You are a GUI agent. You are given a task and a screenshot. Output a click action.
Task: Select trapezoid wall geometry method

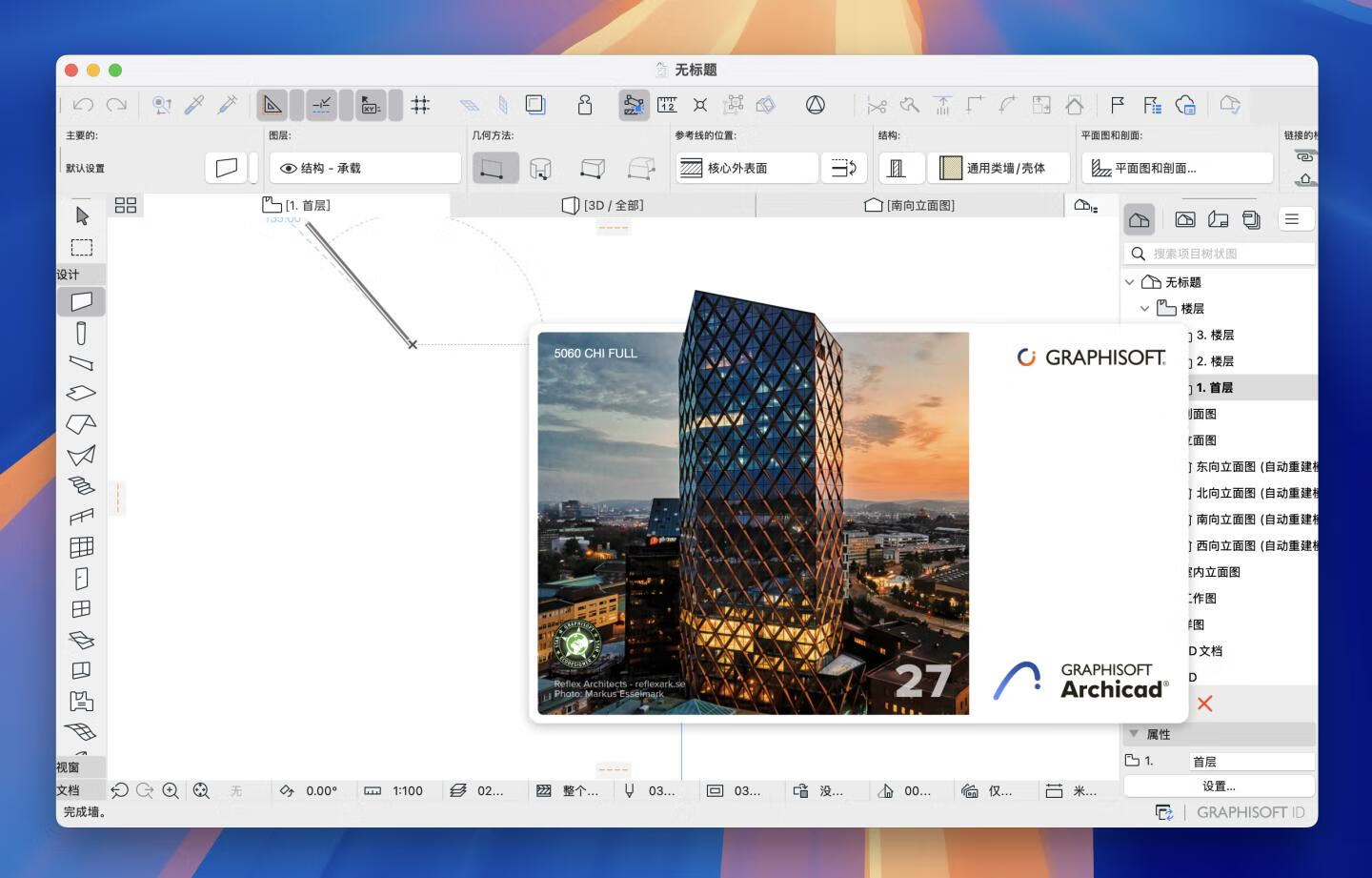[x=592, y=169]
